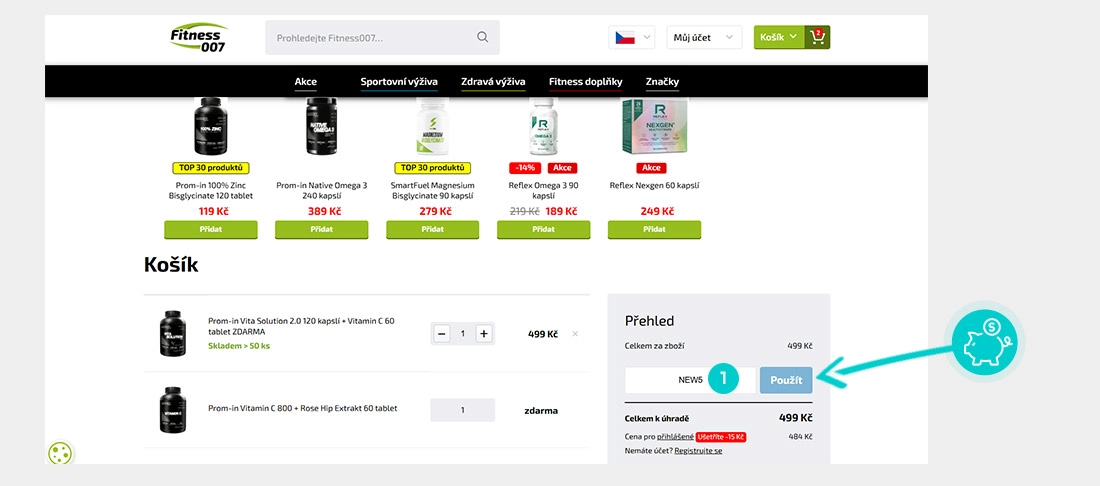Open Prom-in 100% Zinc product image
Image resolution: width=1100 pixels, height=486 pixels.
click(210, 126)
